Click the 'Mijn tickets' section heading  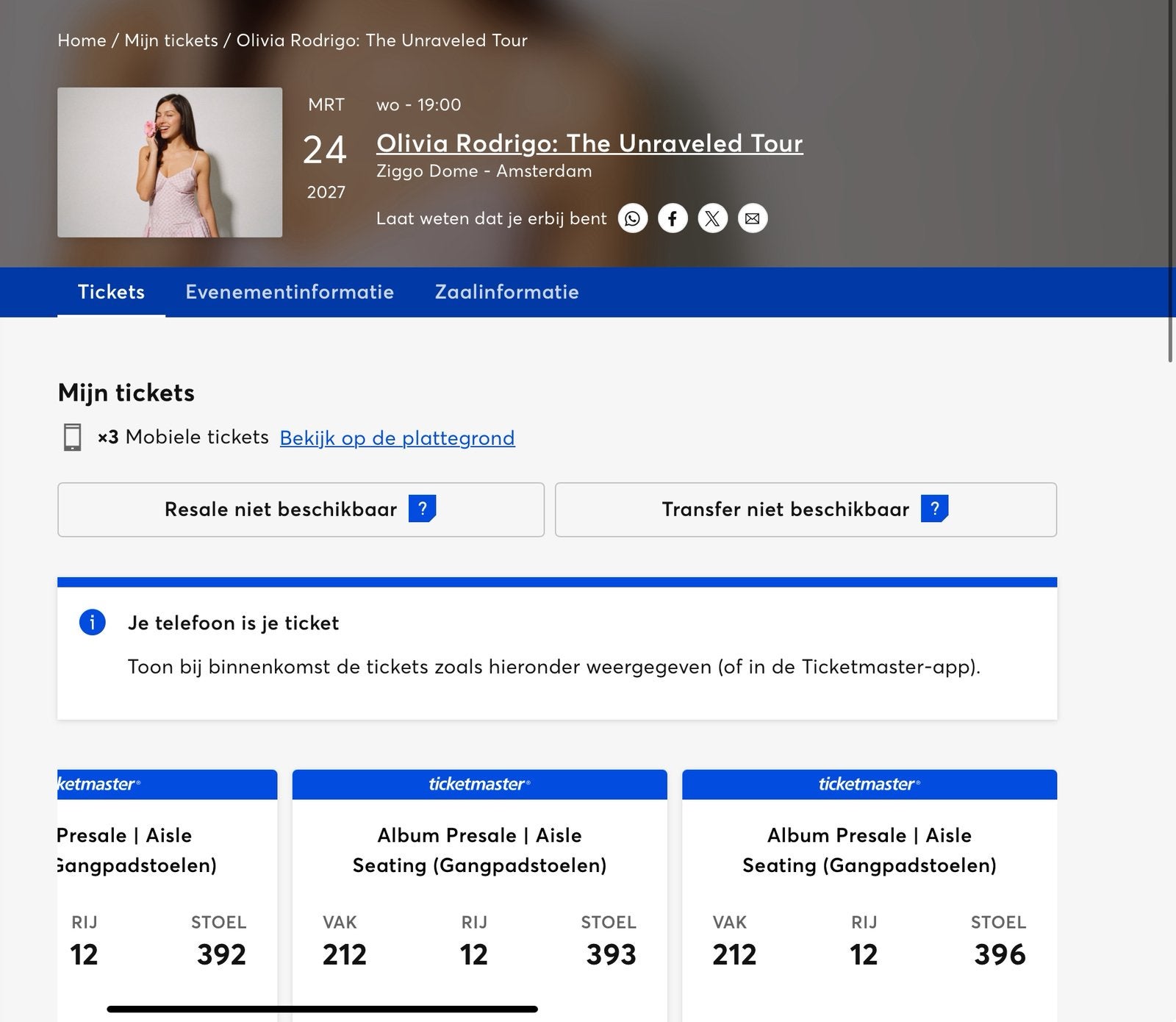[x=126, y=393]
